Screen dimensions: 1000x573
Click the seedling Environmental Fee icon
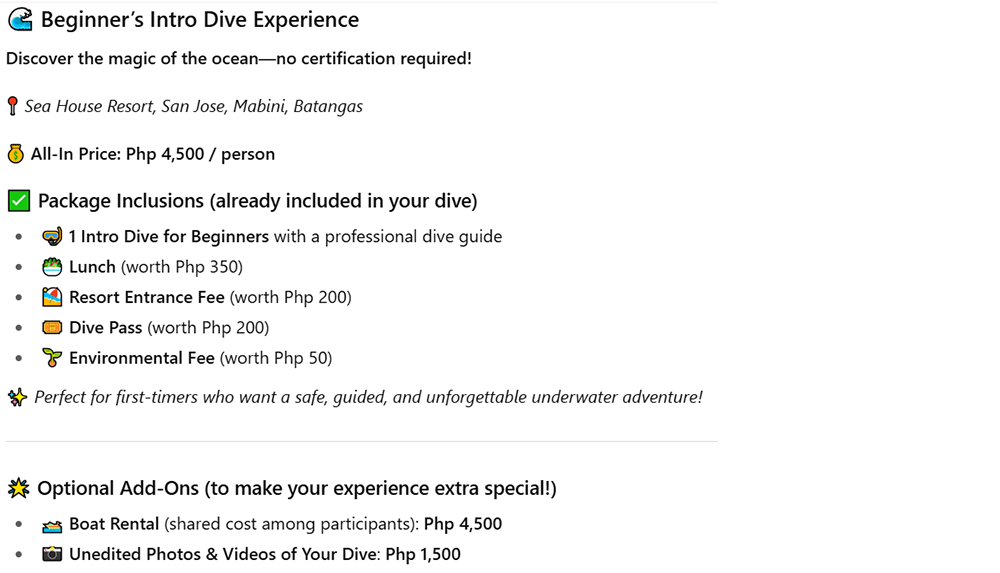52,358
